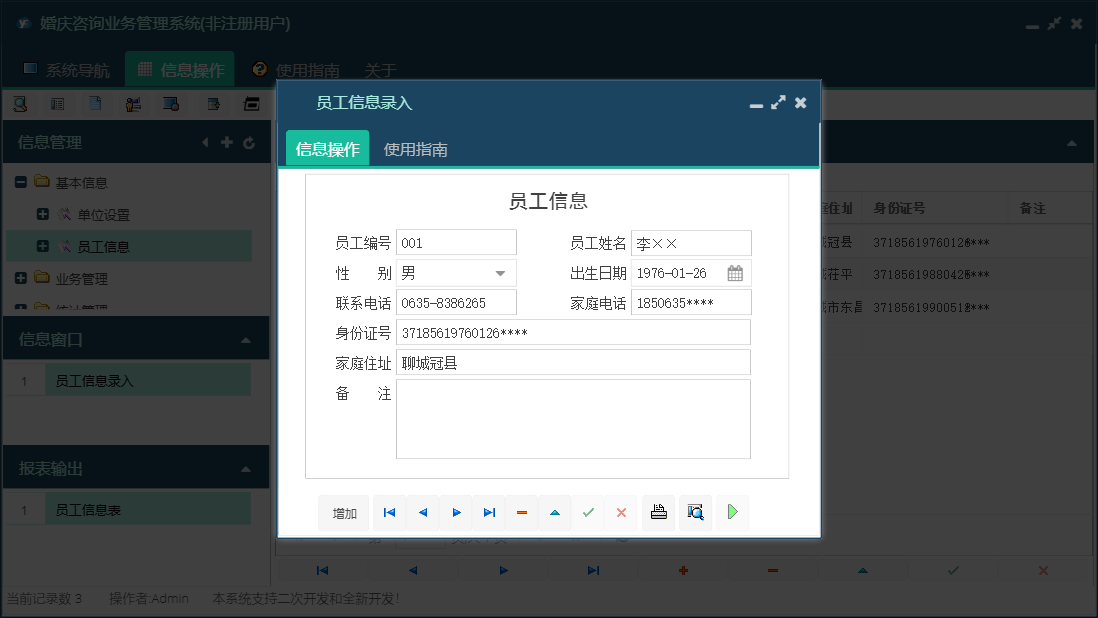The height and width of the screenshot is (618, 1098).
Task: Open the 关于 menu item
Action: (379, 70)
